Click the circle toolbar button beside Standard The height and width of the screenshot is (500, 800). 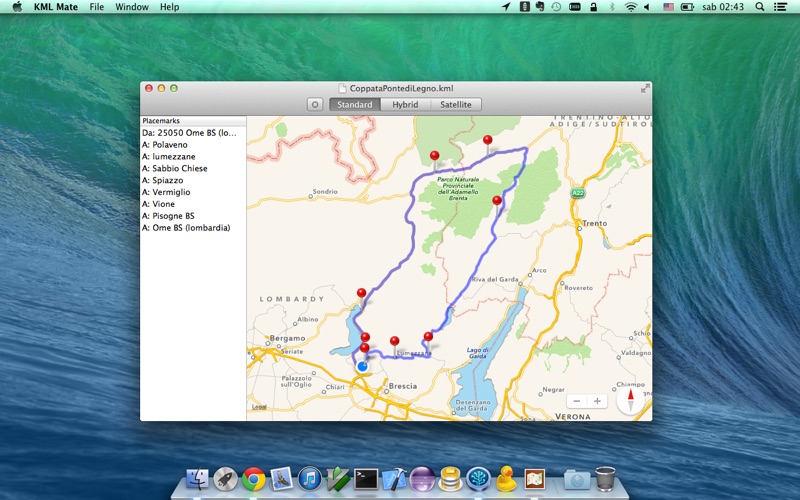(315, 105)
